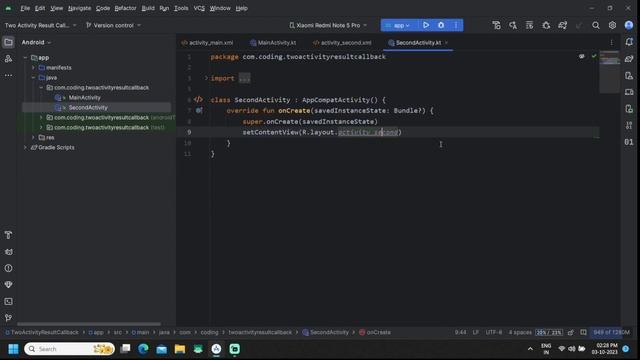Viewport: 640px width, 360px height.
Task: Open the App Quality Insights icon
Action: pos(8,284)
